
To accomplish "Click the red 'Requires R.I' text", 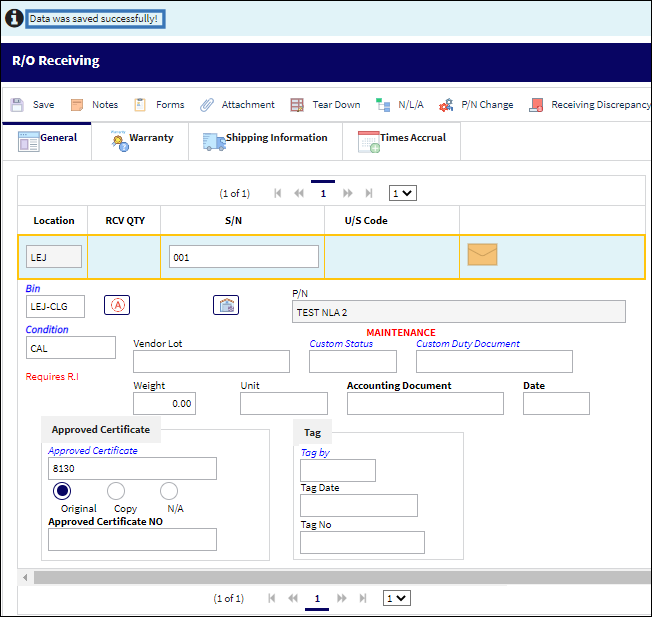I will point(52,377).
